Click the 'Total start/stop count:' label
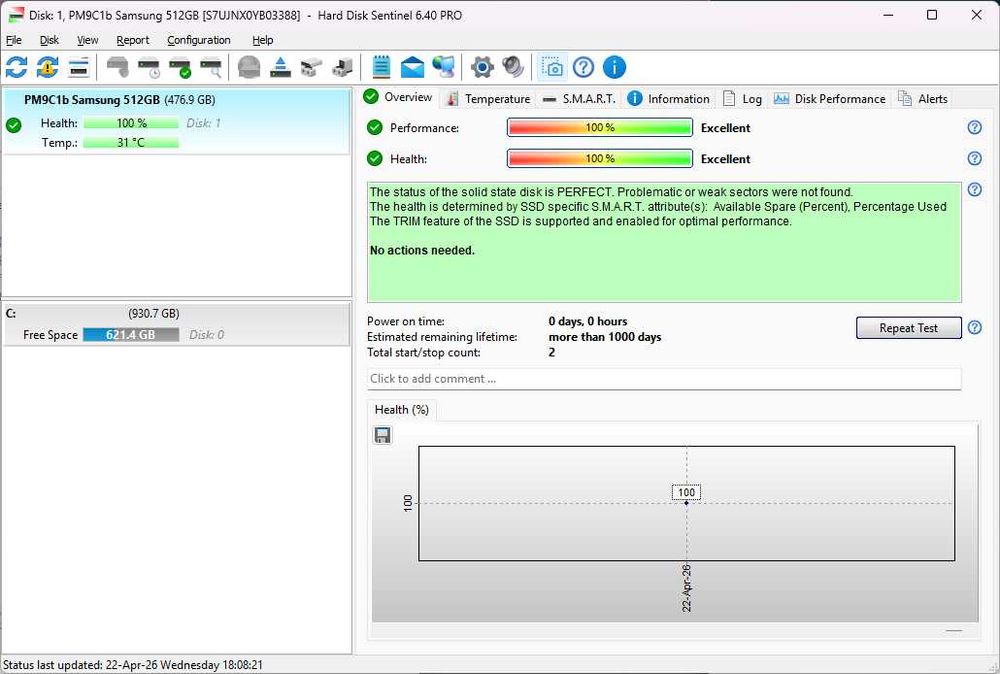 coord(423,353)
